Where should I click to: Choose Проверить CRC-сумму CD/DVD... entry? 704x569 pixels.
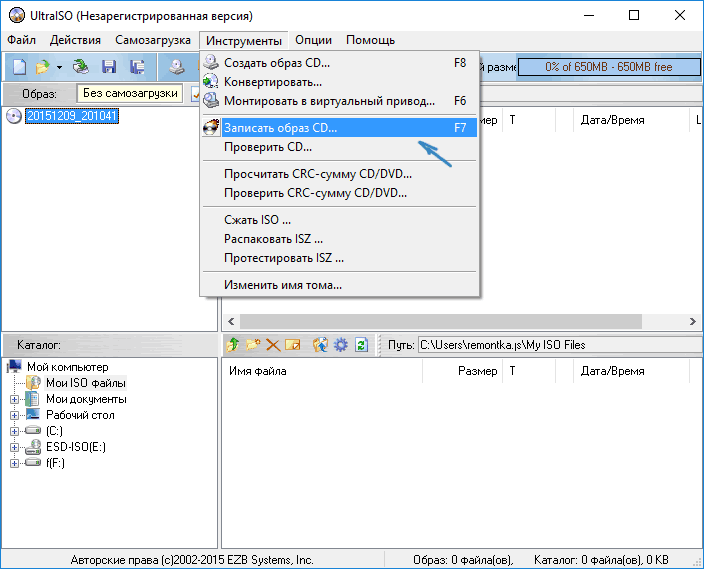pos(340,193)
